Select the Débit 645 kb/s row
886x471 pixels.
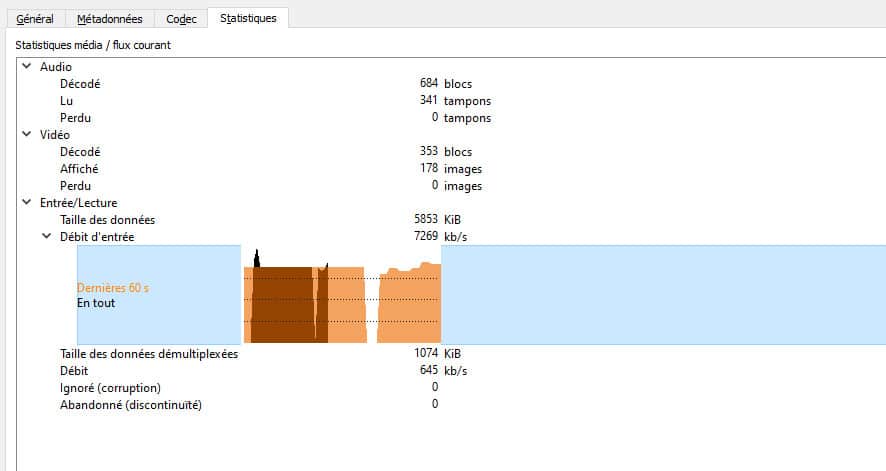tap(74, 370)
